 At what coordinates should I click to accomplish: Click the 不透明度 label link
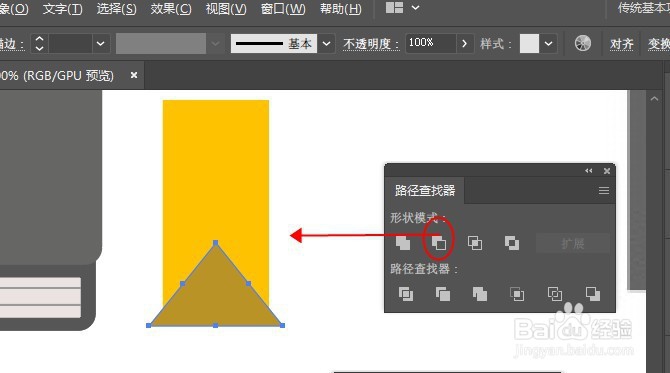tap(371, 44)
